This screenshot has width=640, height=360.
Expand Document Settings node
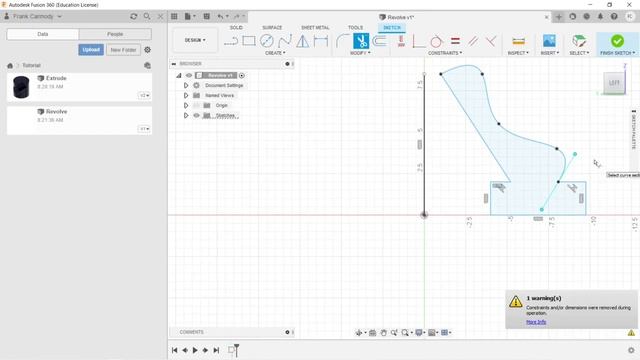point(186,85)
